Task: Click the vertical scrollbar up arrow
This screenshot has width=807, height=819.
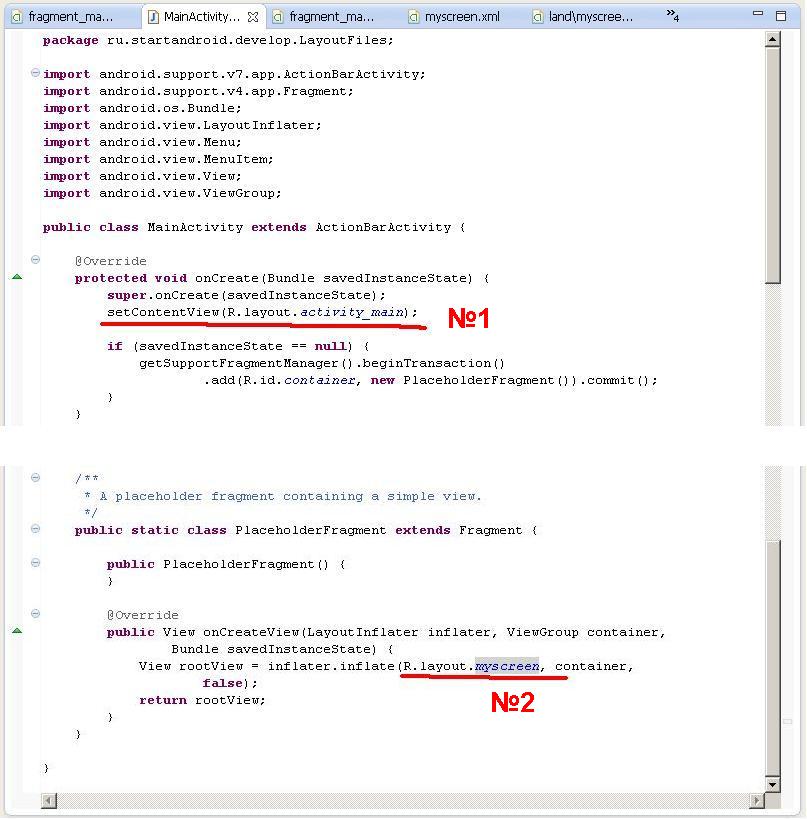Action: 773,39
